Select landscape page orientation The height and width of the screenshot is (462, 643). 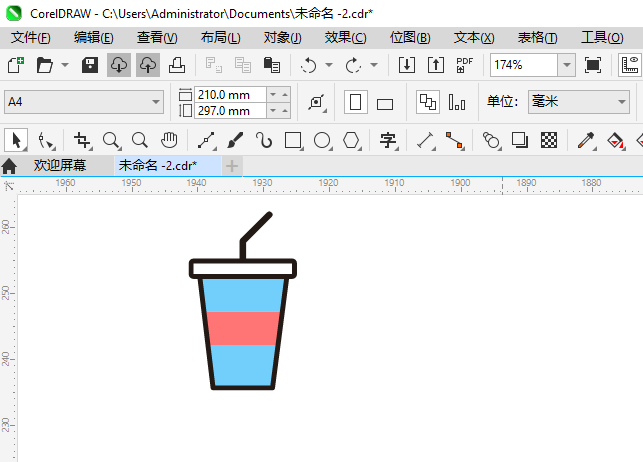tap(385, 104)
